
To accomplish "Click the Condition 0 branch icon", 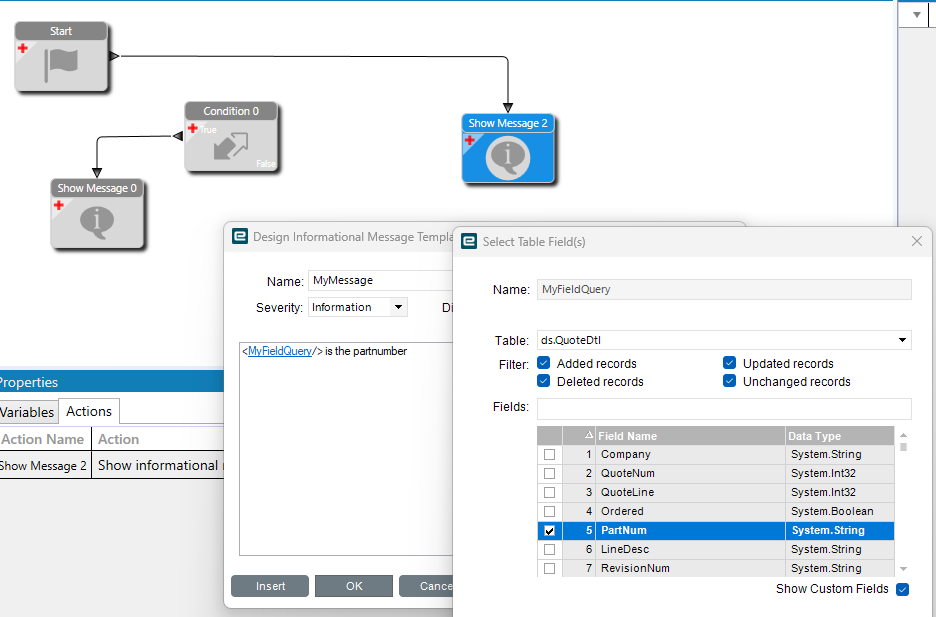I will 230,146.
